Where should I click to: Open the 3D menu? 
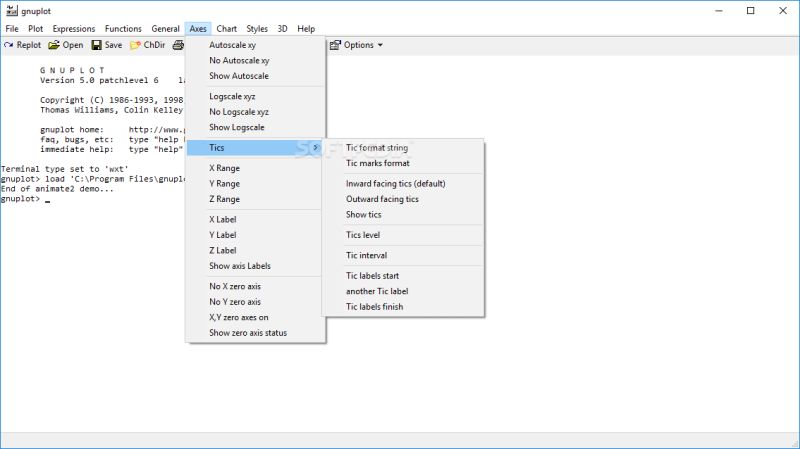282,29
